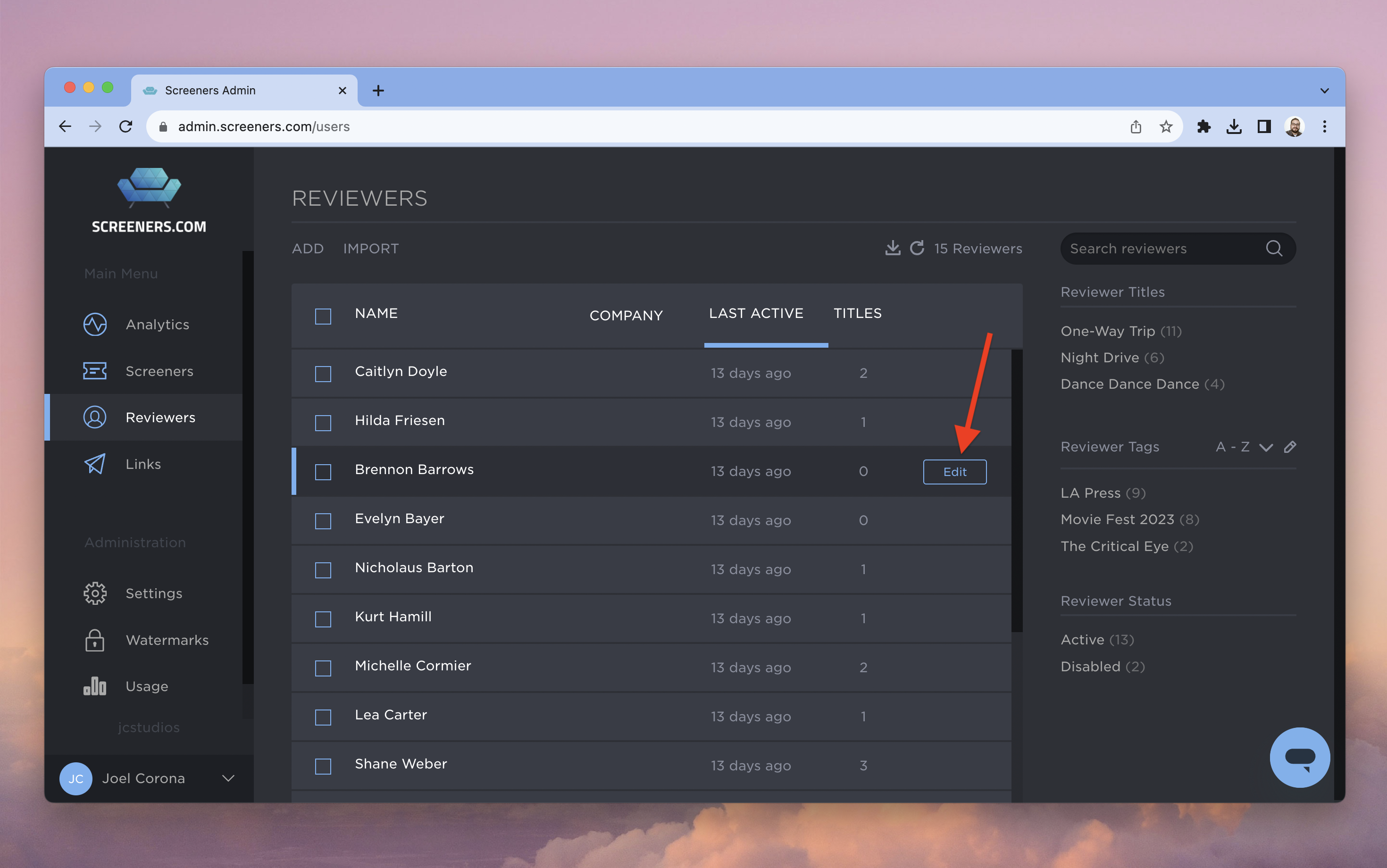Click the Search reviewers field
The width and height of the screenshot is (1387, 868).
point(1178,249)
